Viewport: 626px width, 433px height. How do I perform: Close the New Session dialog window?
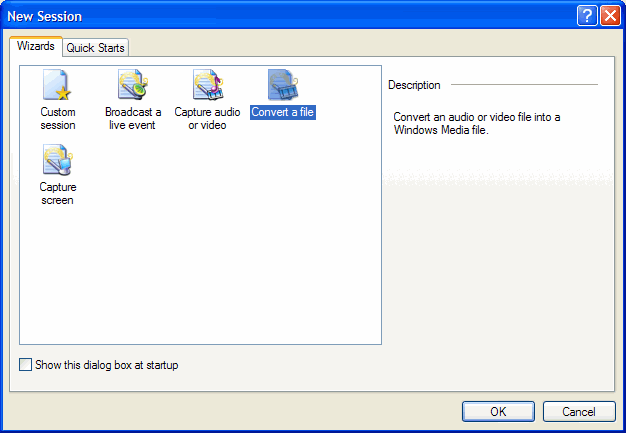(609, 16)
